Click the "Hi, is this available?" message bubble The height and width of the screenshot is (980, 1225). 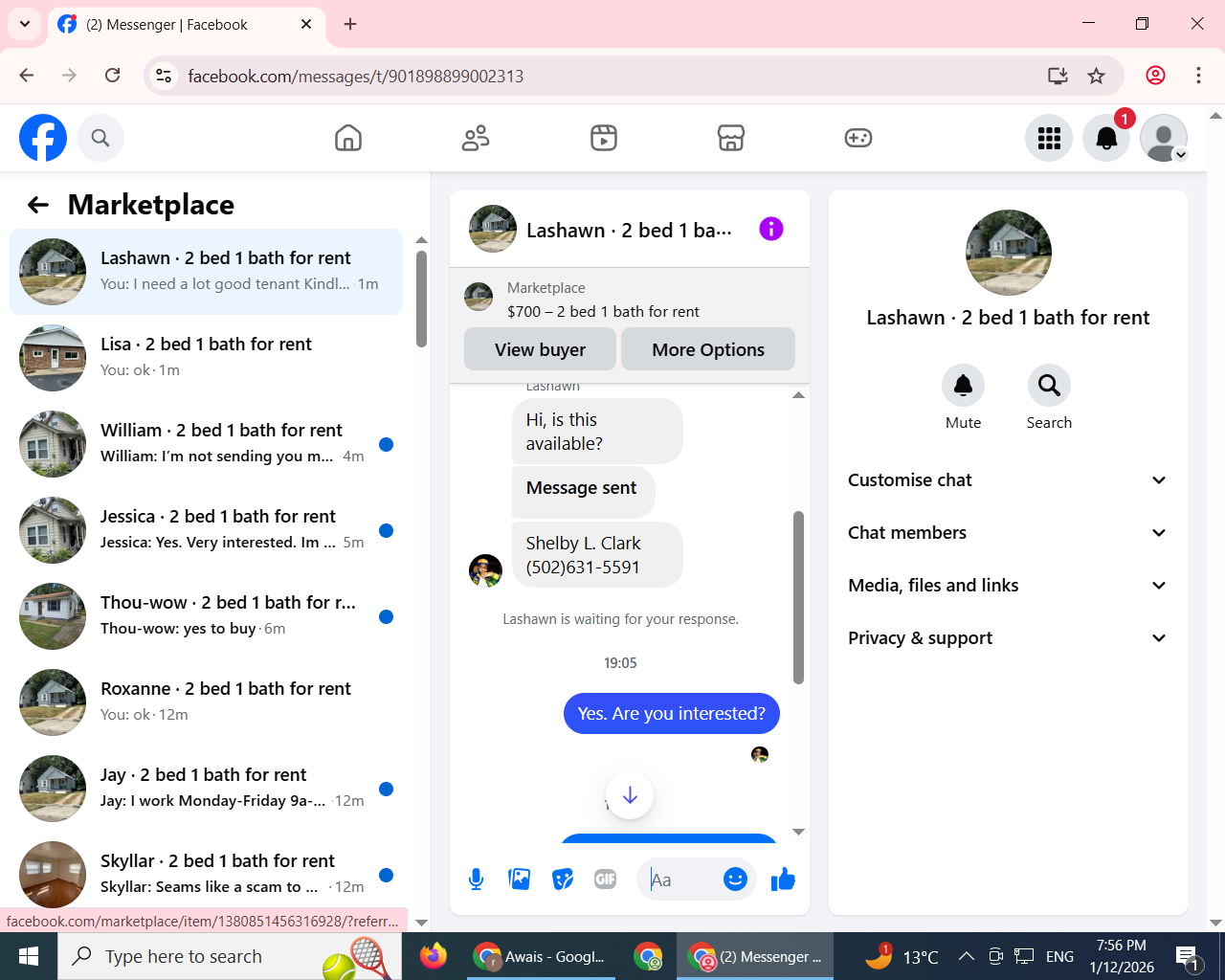[597, 432]
